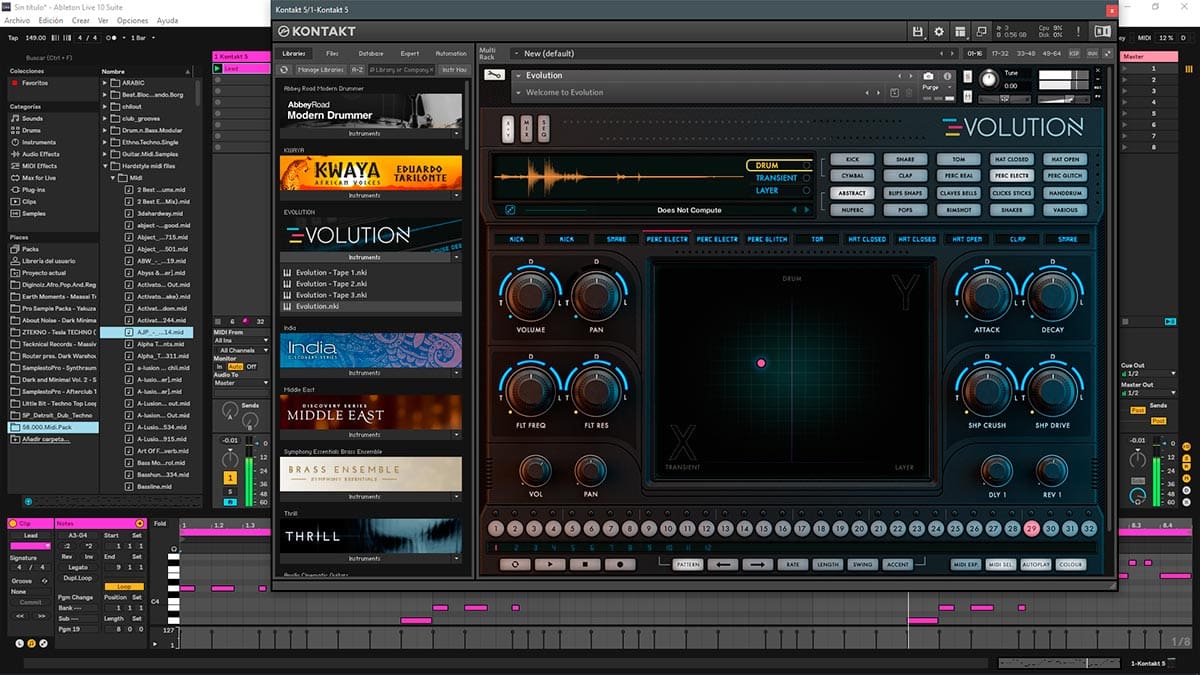The image size is (1200, 675).
Task: Click the sequencer loop button
Action: tap(515, 564)
